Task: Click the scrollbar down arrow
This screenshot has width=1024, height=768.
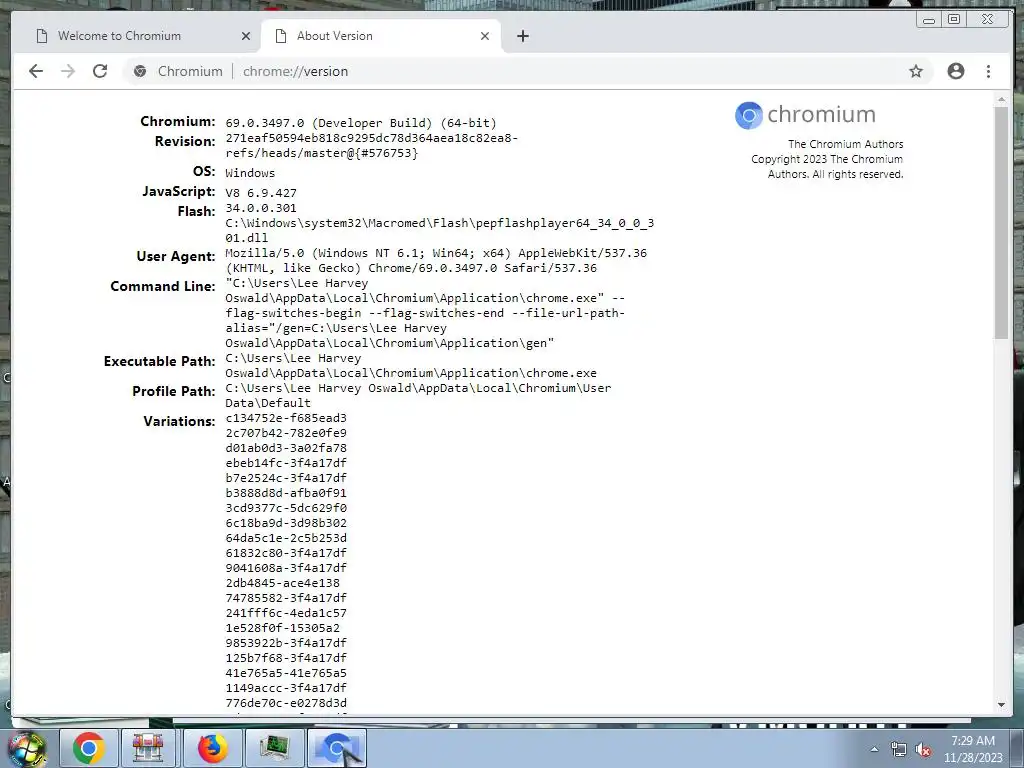Action: pyautogui.click(x=1001, y=705)
